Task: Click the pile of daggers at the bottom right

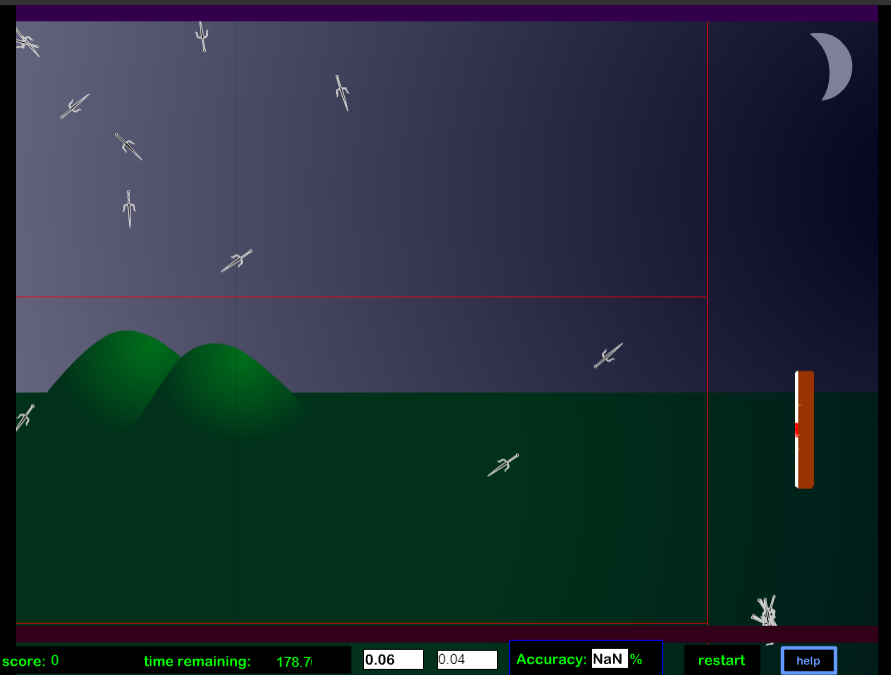Action: click(765, 611)
